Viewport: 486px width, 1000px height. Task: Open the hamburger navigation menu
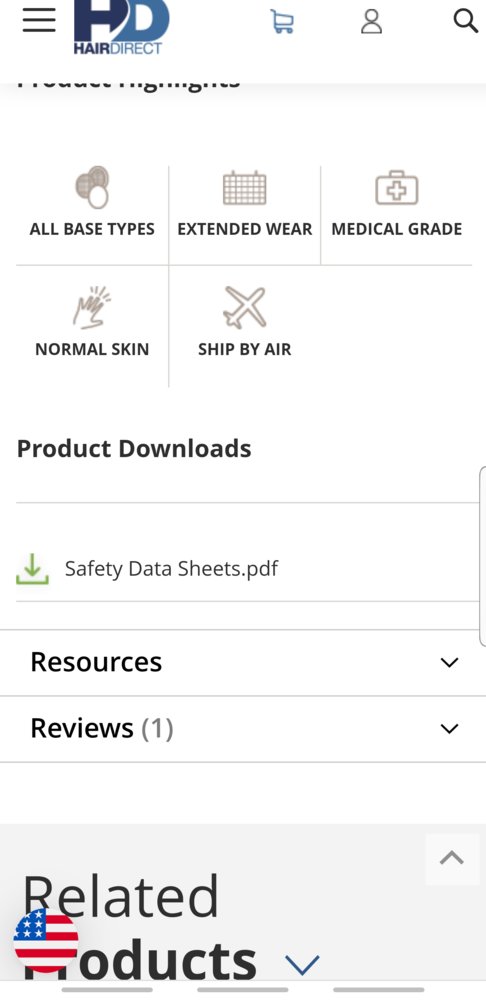pos(39,21)
